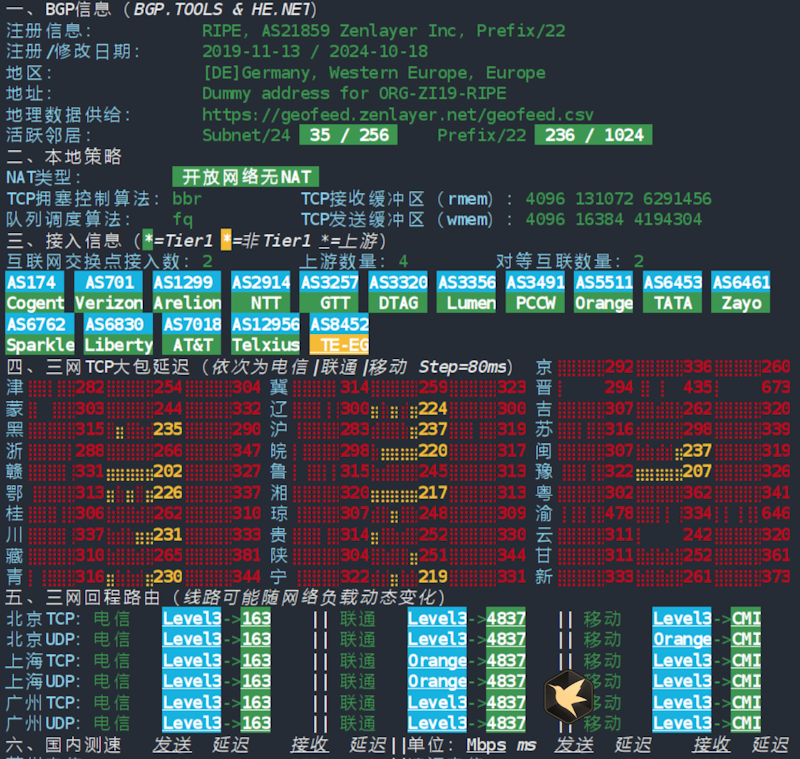800x759 pixels.
Task: Click the AS12956 Telxius badge
Action: click(265, 335)
